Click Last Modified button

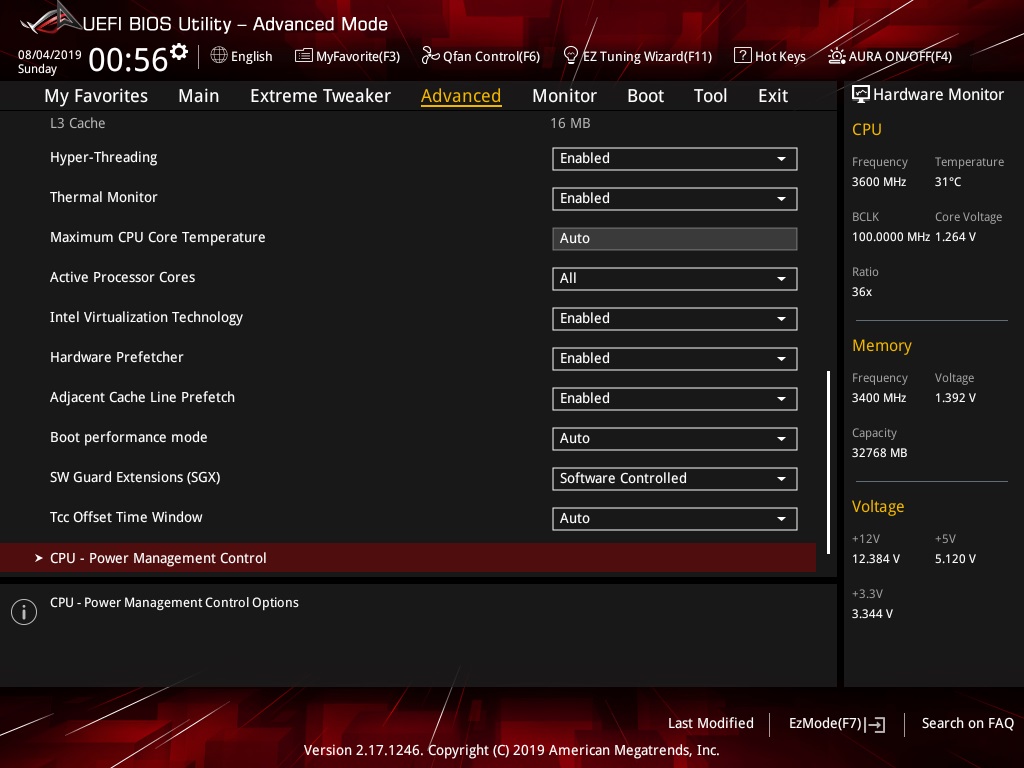pyautogui.click(x=711, y=723)
